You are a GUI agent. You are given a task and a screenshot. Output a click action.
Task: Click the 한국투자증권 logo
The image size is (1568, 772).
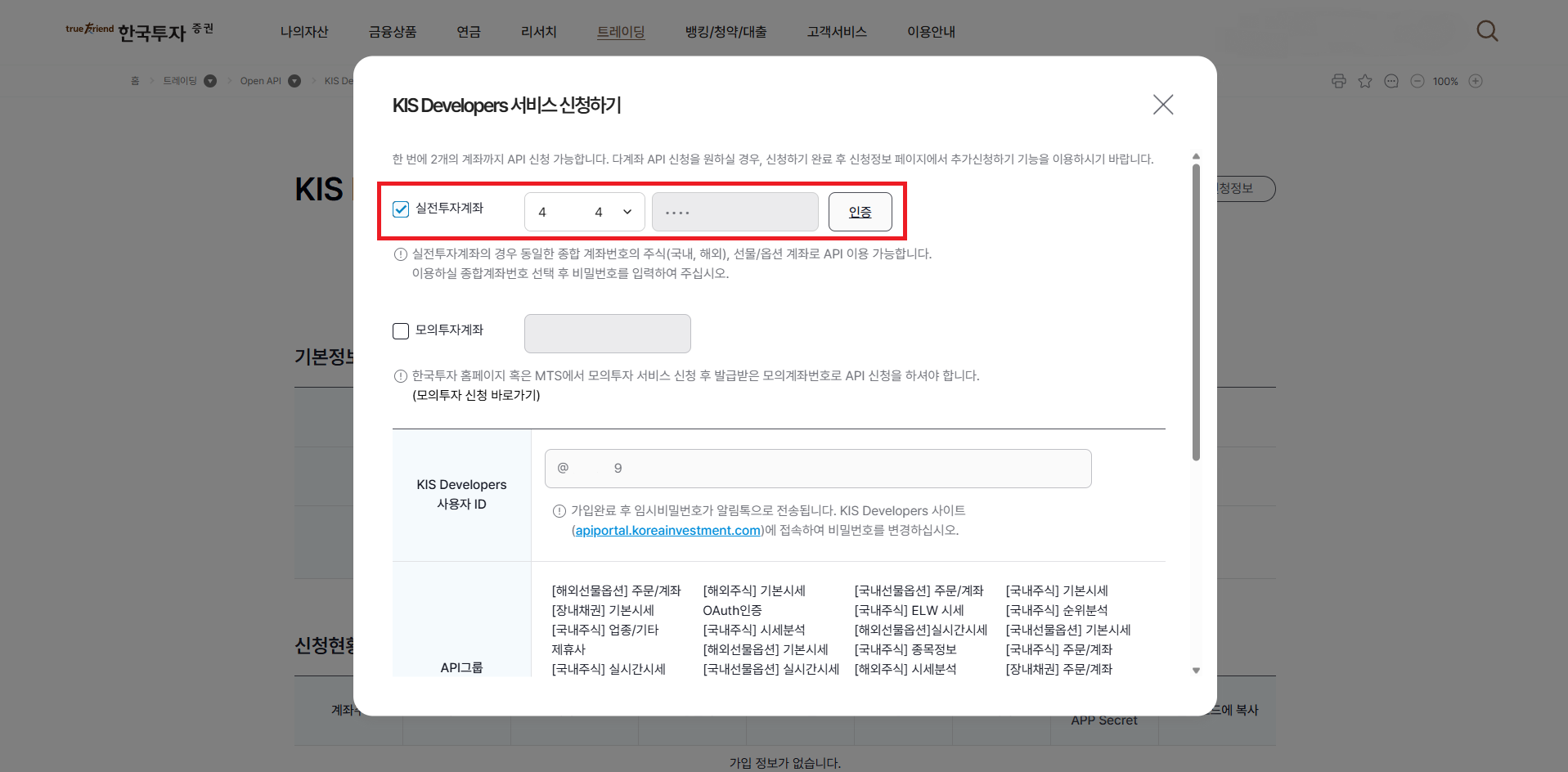pyautogui.click(x=140, y=32)
